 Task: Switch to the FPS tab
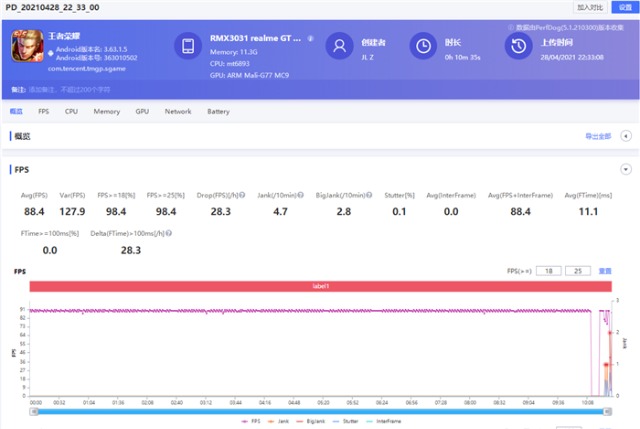43,111
